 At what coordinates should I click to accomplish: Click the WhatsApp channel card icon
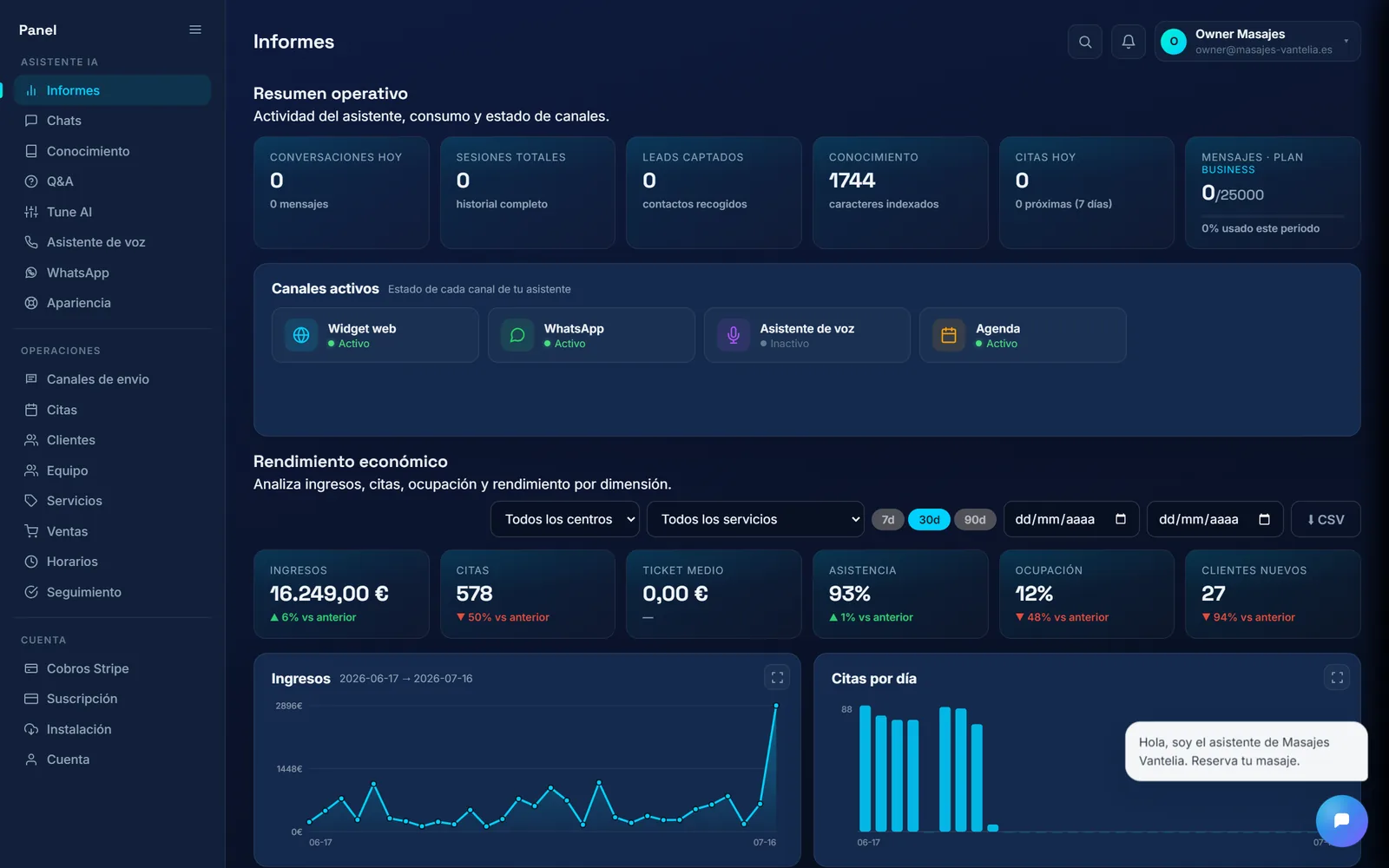pyautogui.click(x=517, y=335)
